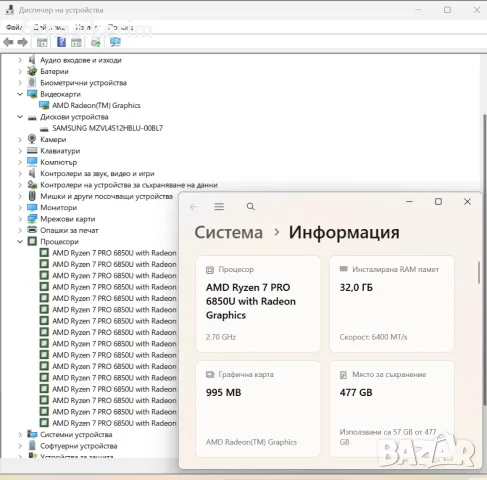Click the Скорост: 6400 MT/s text

coord(373,337)
